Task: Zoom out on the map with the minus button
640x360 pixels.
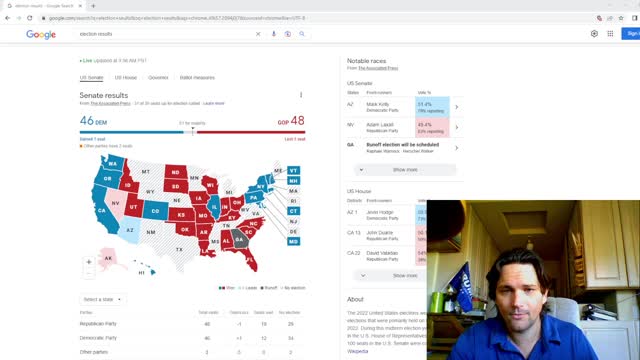Action: [89, 273]
